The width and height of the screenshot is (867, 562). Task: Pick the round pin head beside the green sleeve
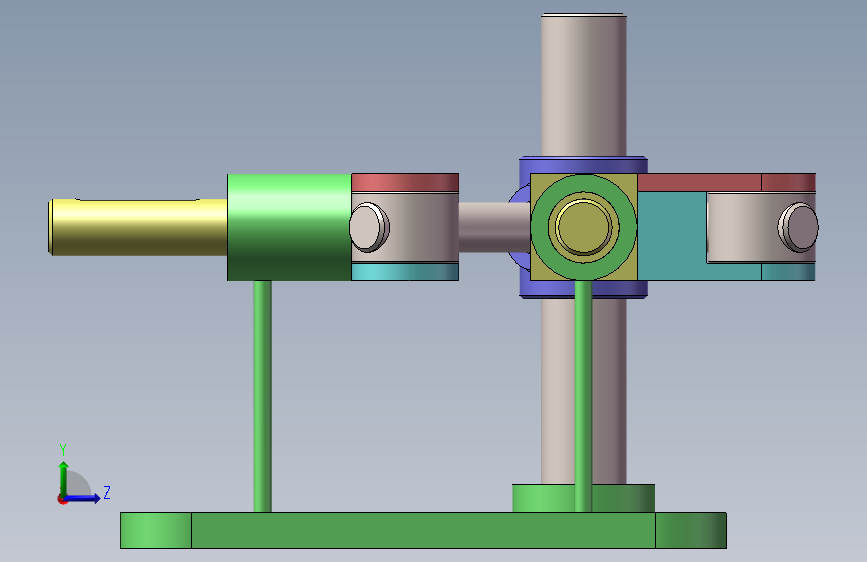point(369,227)
